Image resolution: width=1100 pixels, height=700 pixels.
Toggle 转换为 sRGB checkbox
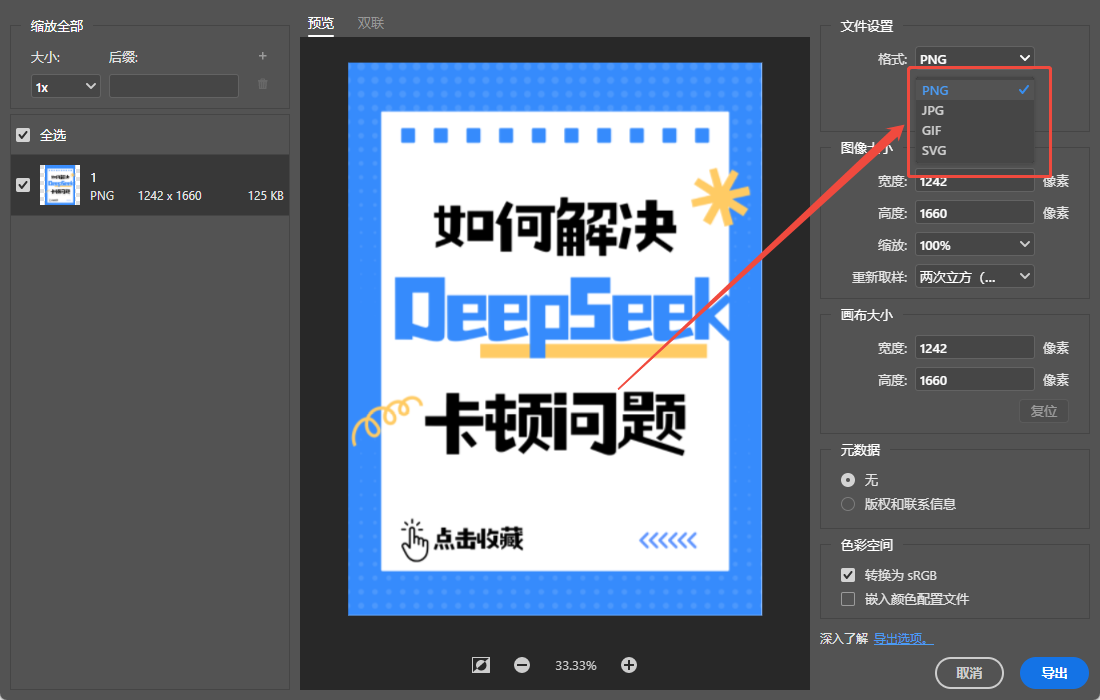(848, 575)
